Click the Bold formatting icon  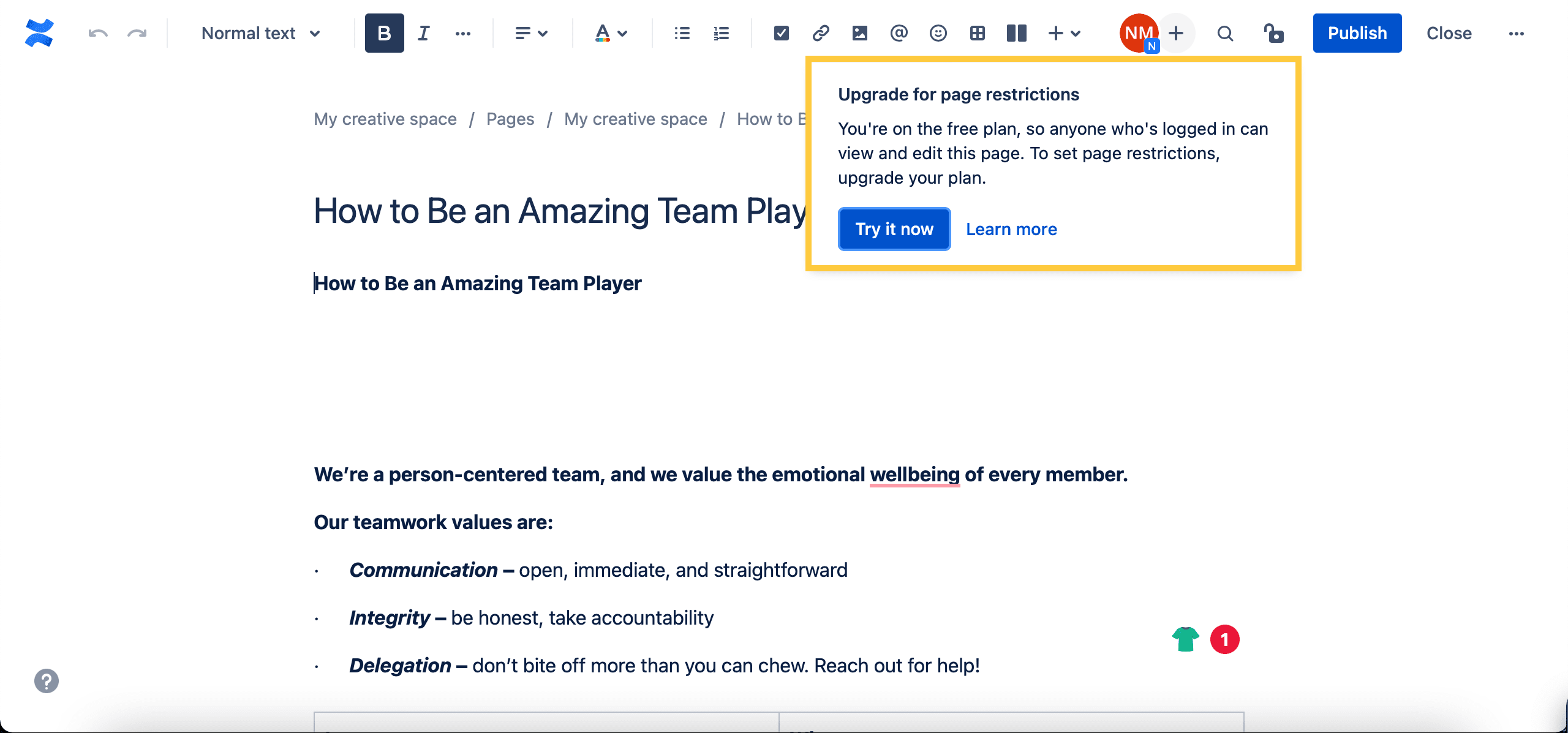click(384, 32)
